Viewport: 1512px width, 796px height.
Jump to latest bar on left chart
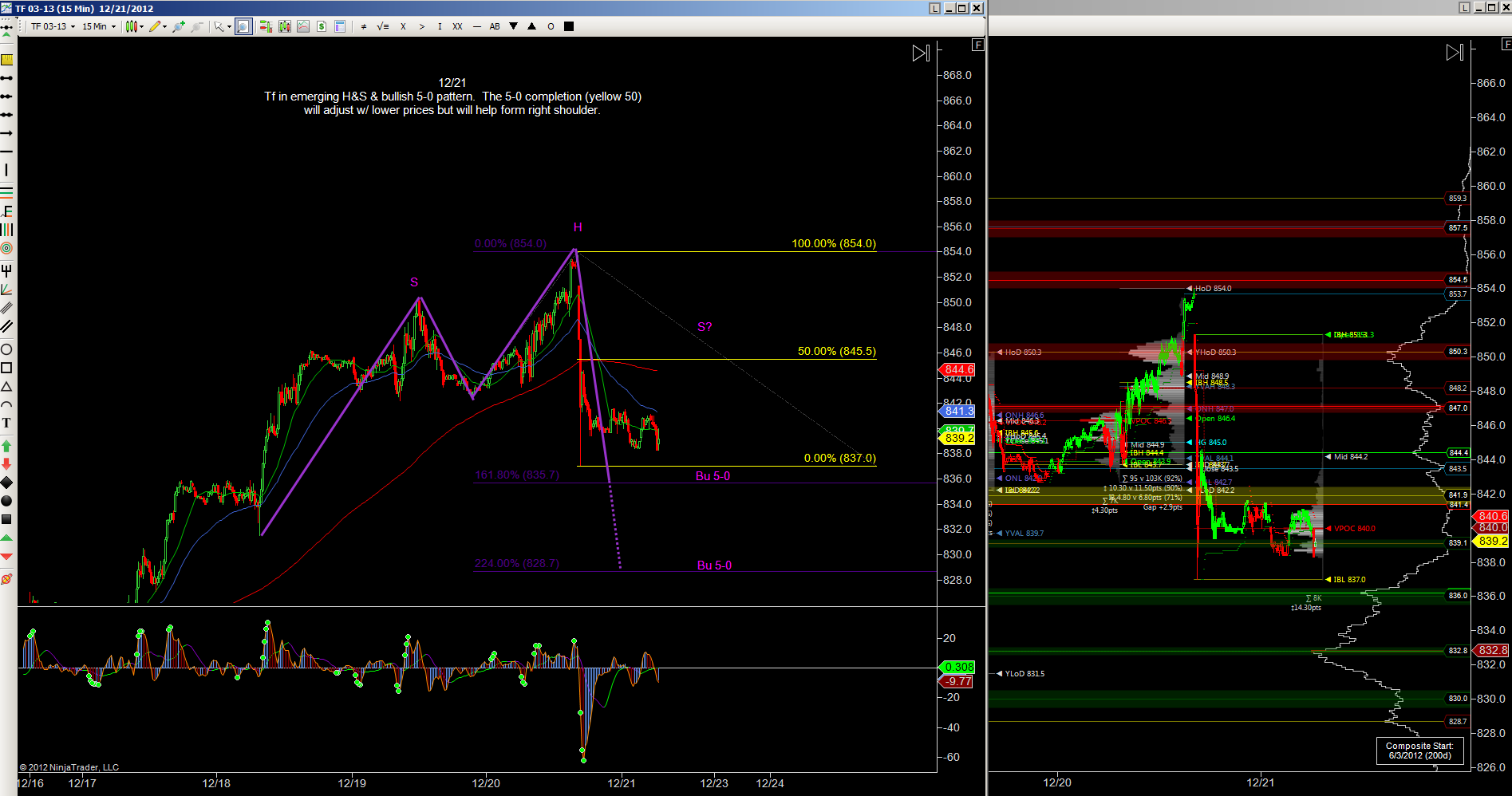click(x=921, y=53)
